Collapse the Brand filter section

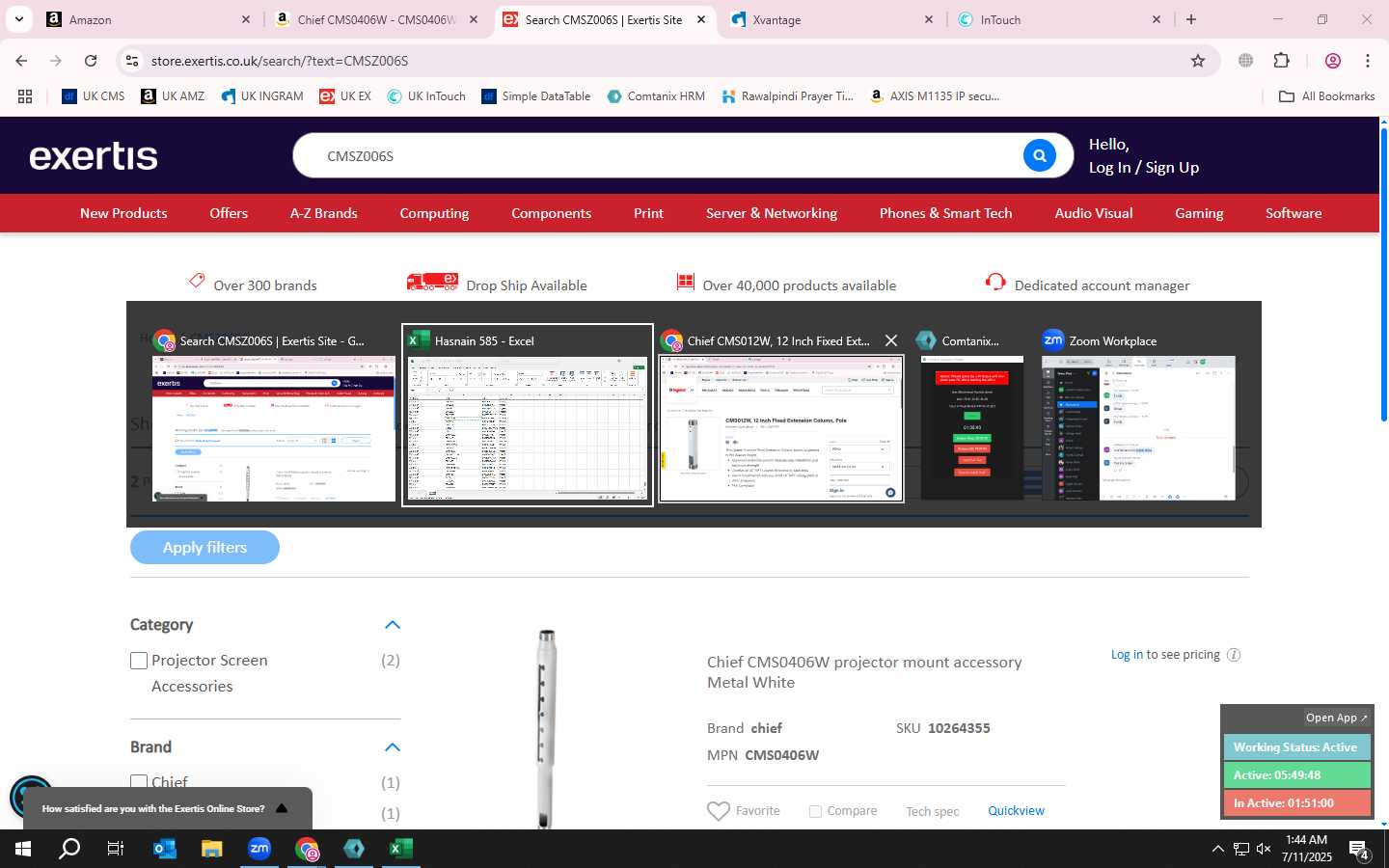click(x=392, y=747)
